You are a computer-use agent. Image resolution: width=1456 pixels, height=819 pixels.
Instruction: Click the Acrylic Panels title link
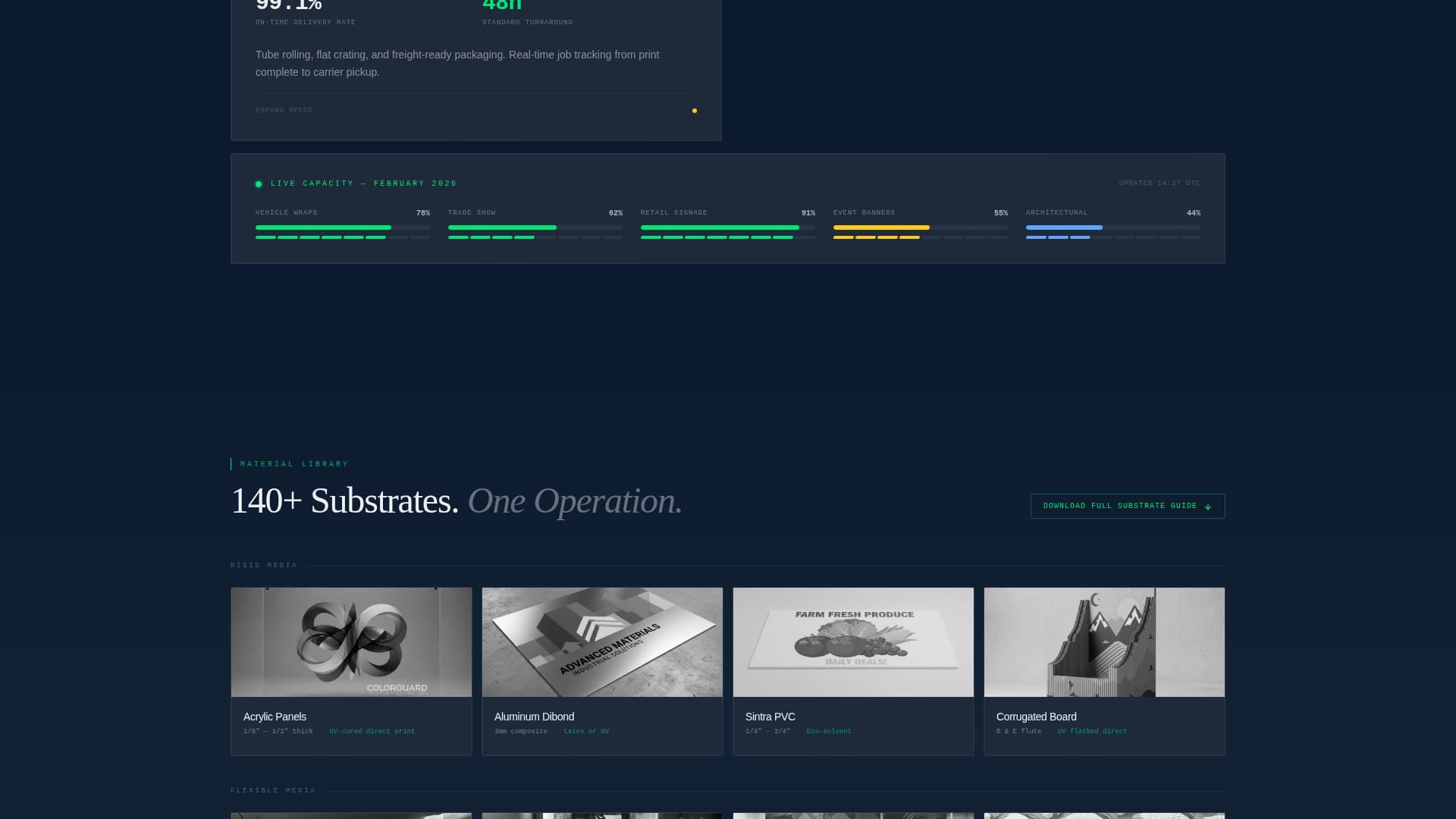point(275,717)
